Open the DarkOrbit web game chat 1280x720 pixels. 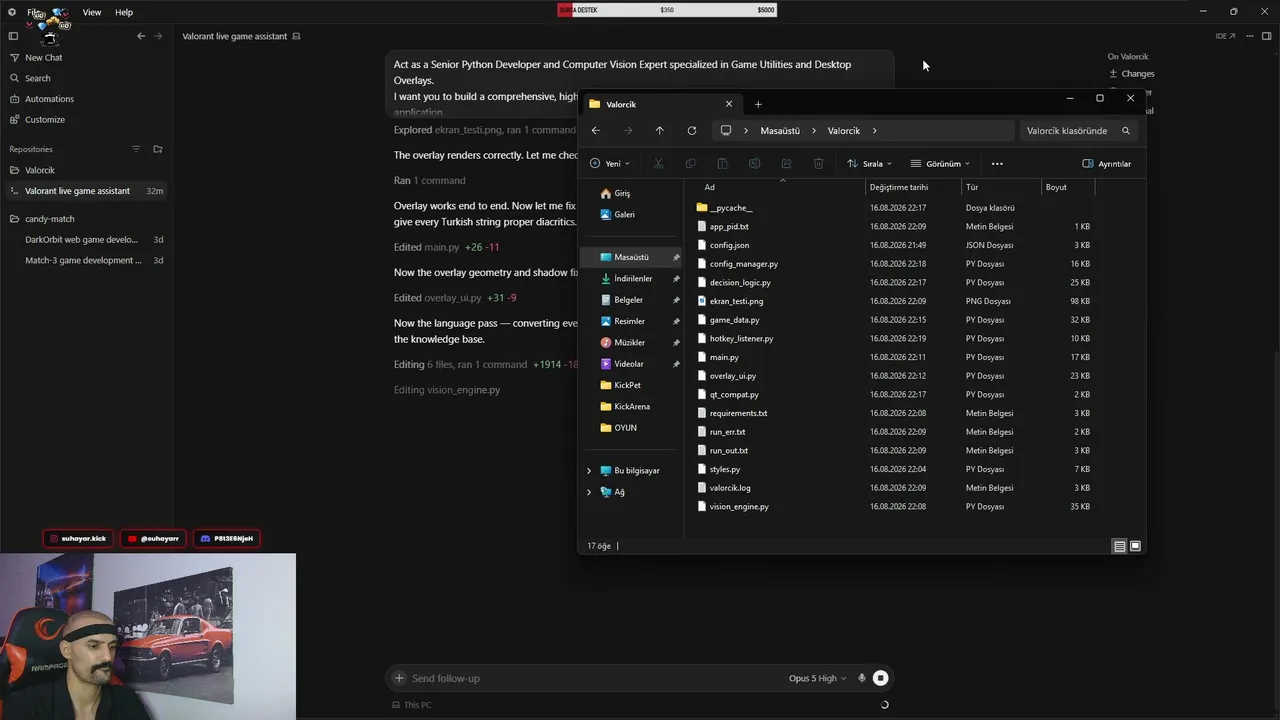[81, 240]
